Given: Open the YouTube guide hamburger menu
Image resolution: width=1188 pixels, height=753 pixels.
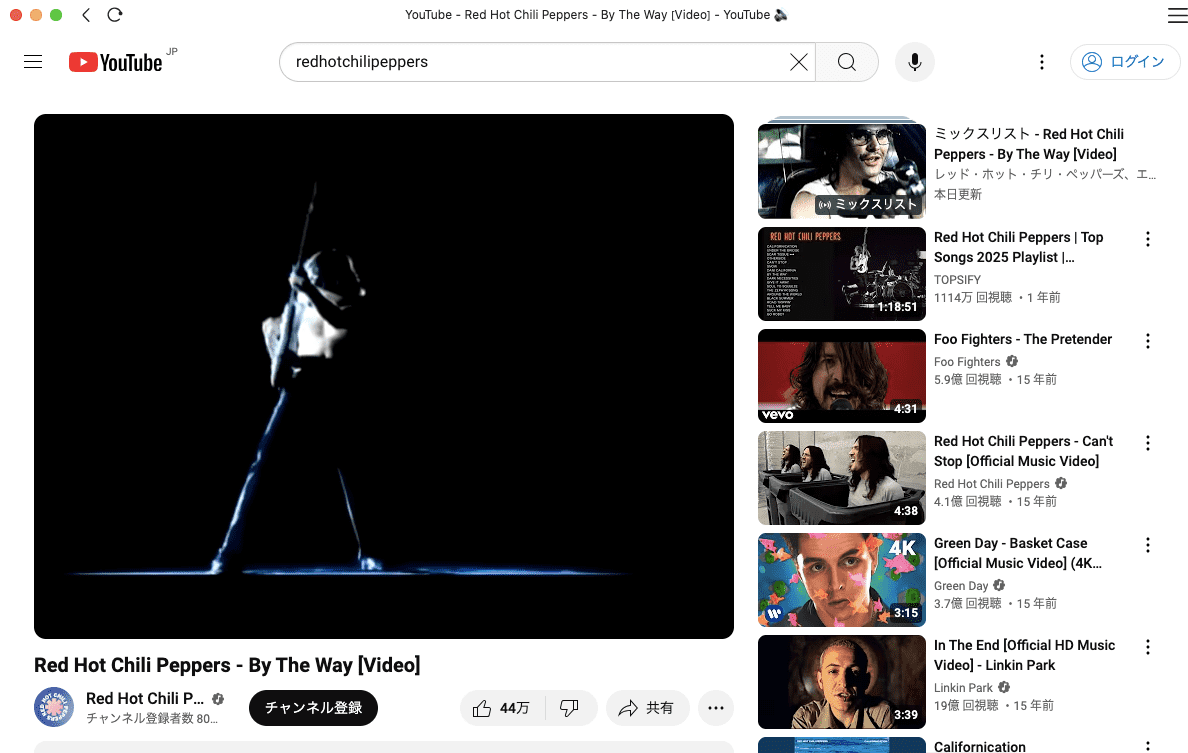Looking at the screenshot, I should coord(33,61).
